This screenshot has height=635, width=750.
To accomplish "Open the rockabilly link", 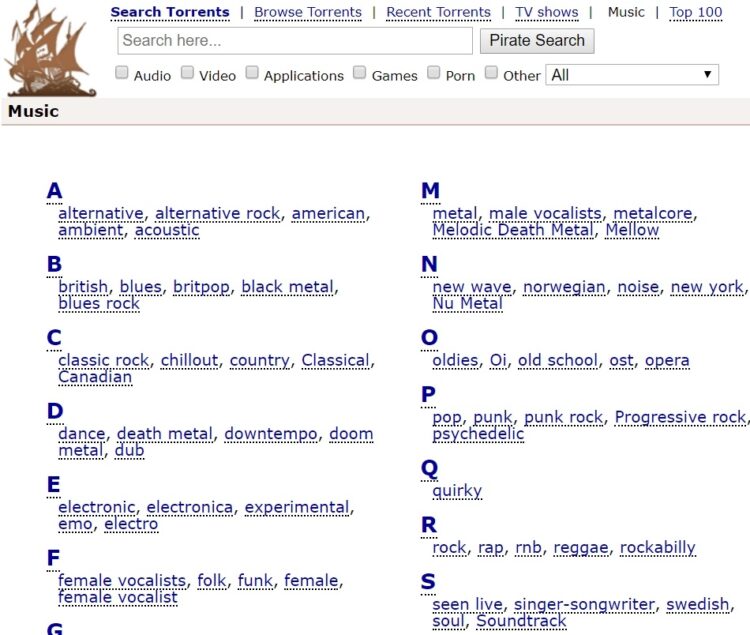I will [x=658, y=547].
